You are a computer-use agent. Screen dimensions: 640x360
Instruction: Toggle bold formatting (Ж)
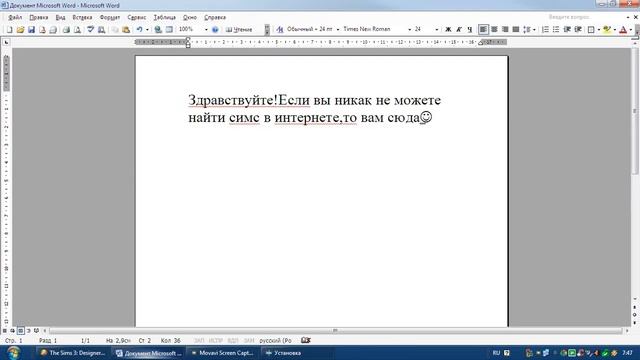[448, 29]
